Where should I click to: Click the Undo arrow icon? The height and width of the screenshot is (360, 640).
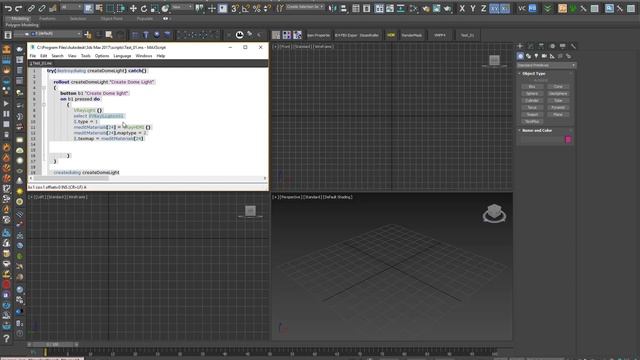[8, 8]
